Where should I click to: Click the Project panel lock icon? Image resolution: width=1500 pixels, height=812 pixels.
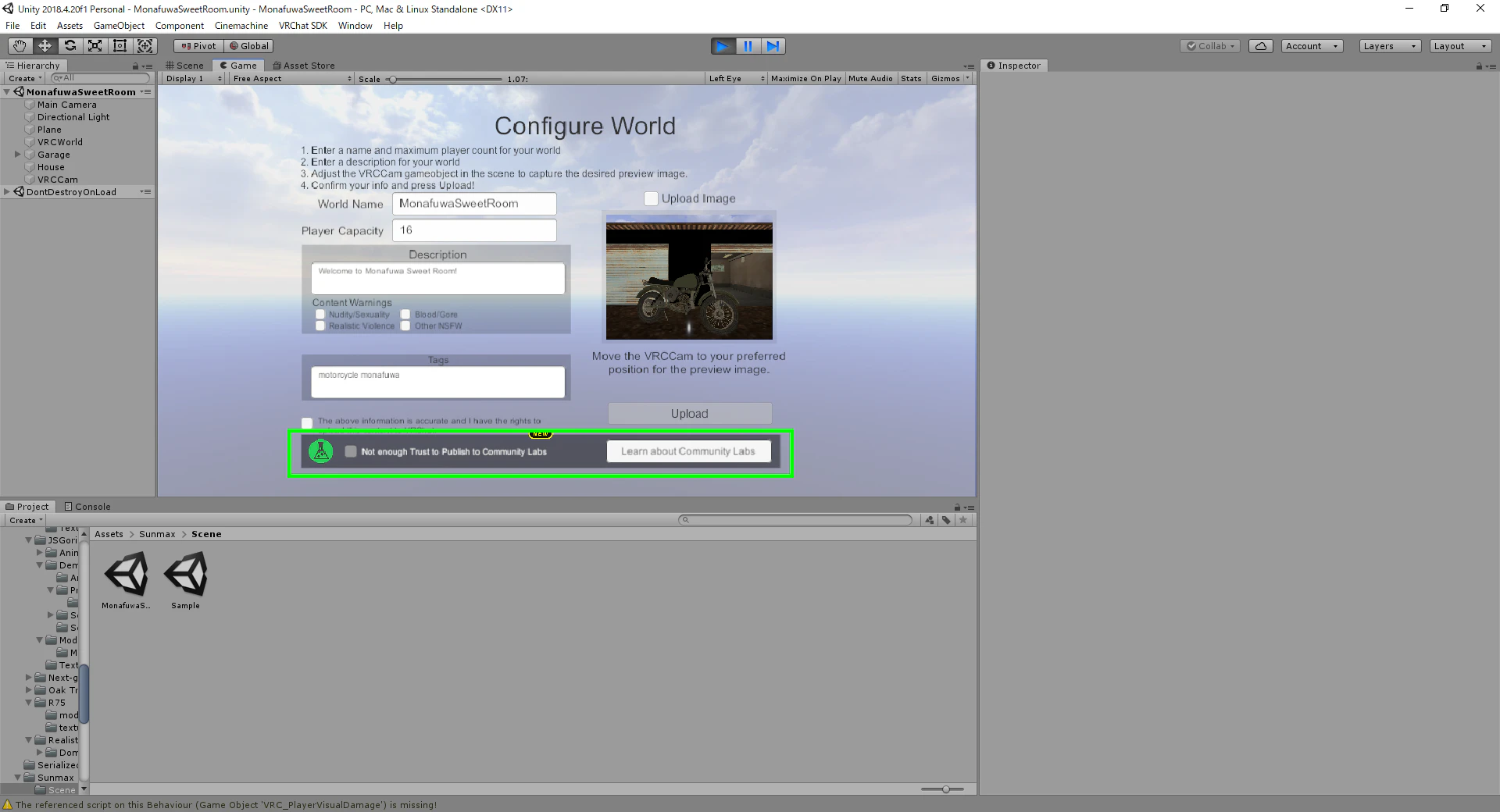(957, 507)
